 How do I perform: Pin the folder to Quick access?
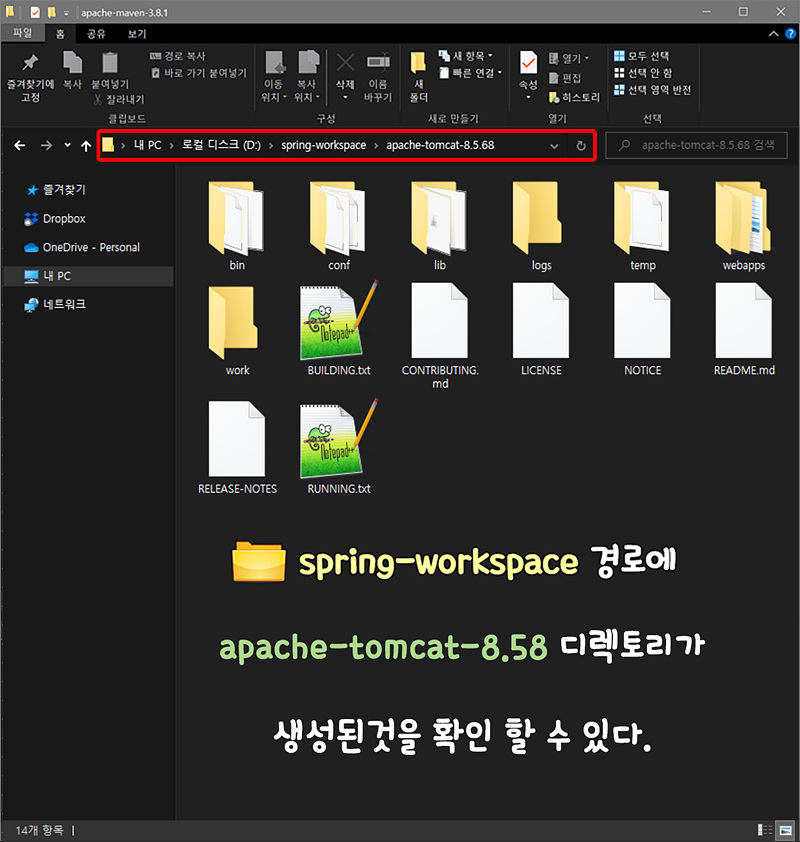(x=30, y=78)
